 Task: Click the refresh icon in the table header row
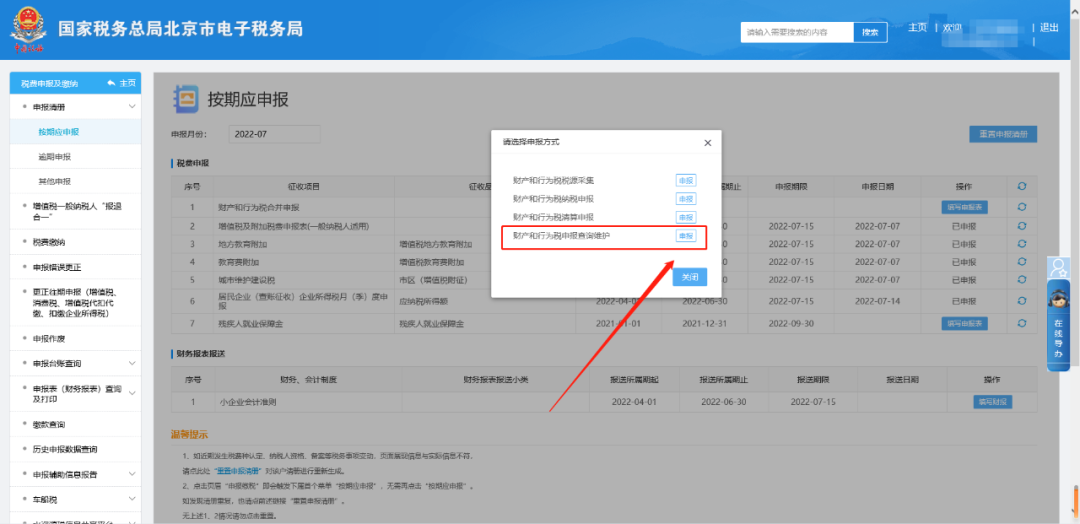click(1021, 187)
